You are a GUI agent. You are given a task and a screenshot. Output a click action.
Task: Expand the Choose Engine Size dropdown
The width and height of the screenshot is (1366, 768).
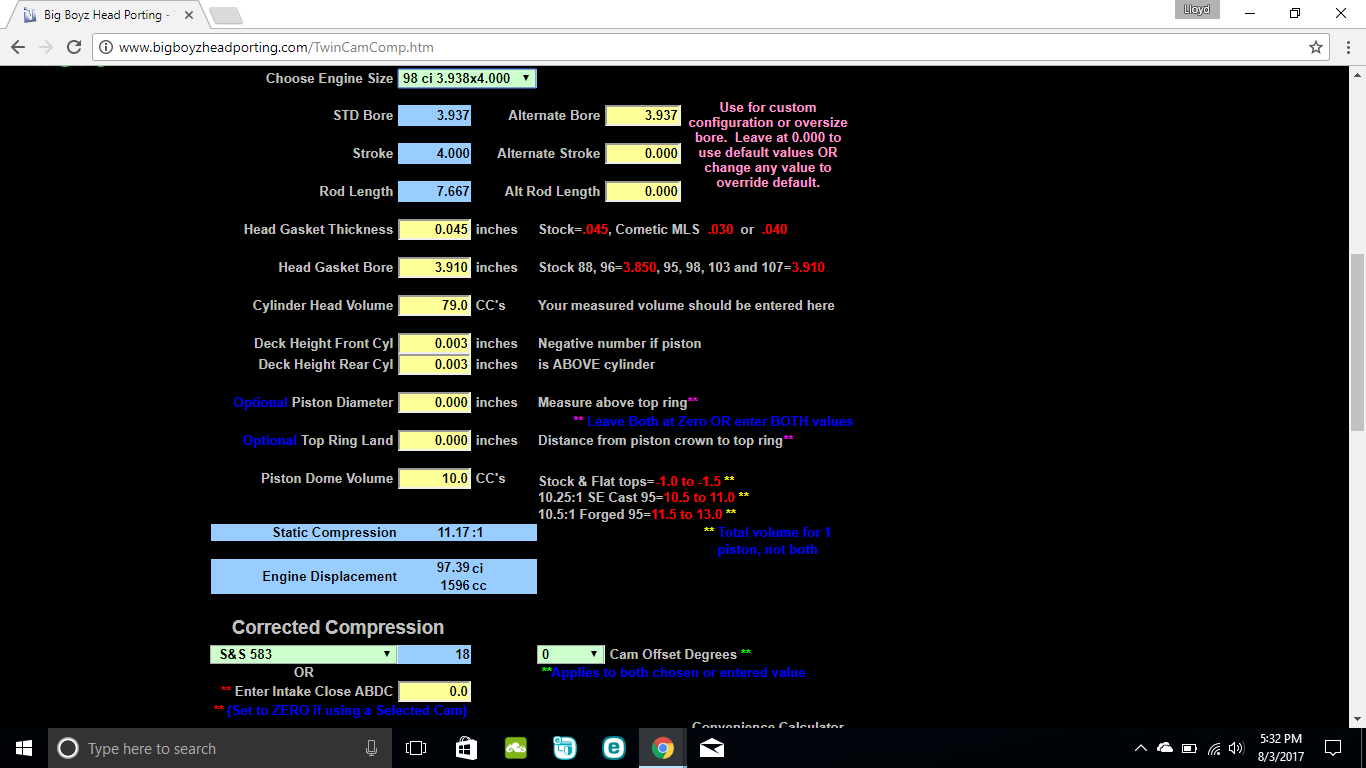coord(467,78)
